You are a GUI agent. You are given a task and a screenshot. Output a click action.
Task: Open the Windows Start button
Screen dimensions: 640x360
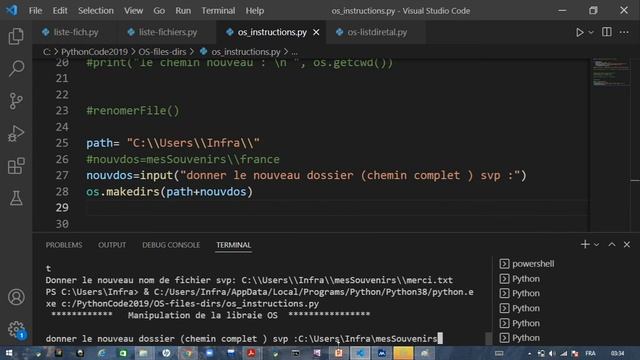coord(9,353)
